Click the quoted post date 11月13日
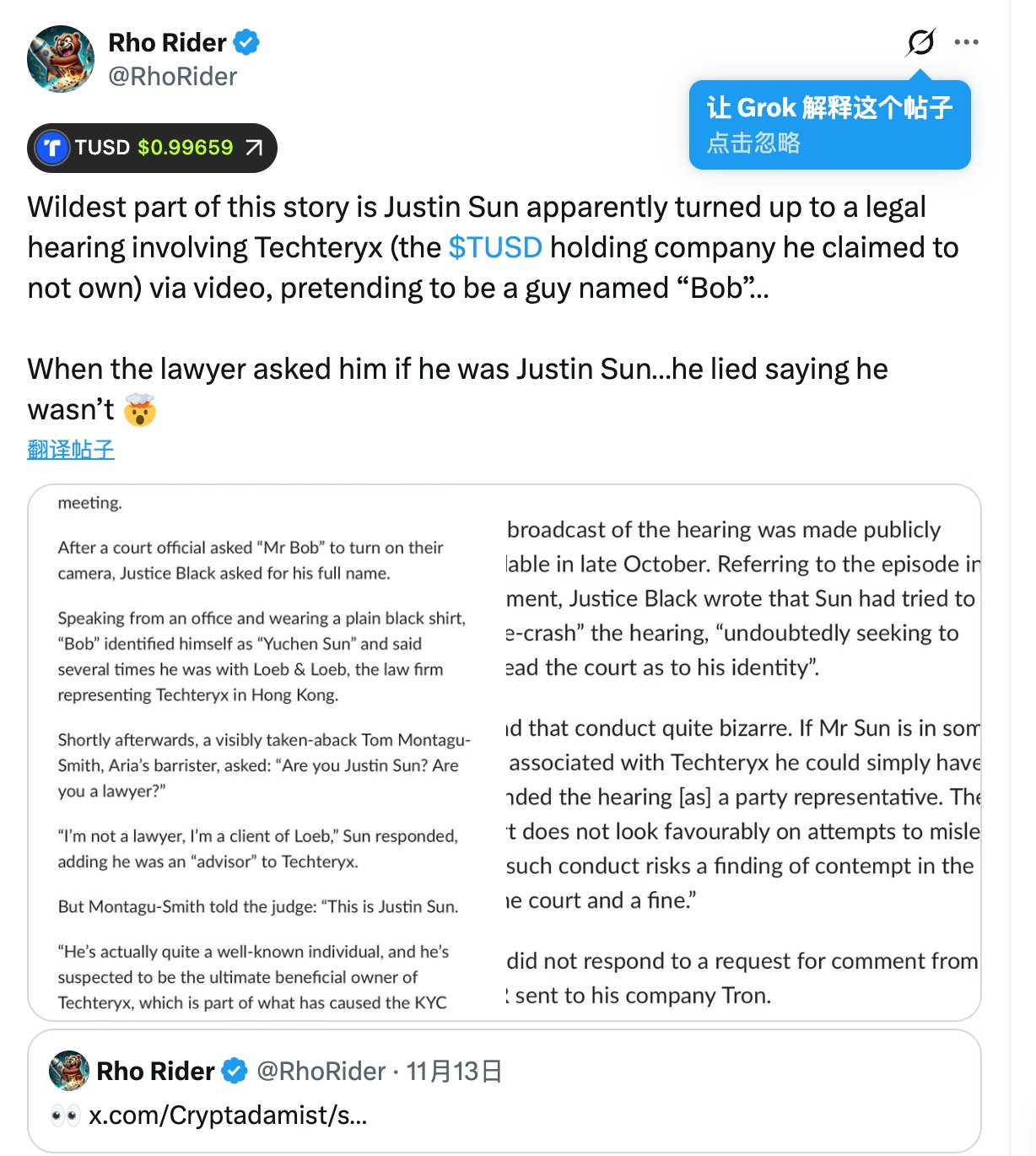Screen dimensions: 1036x1156 tap(454, 1072)
